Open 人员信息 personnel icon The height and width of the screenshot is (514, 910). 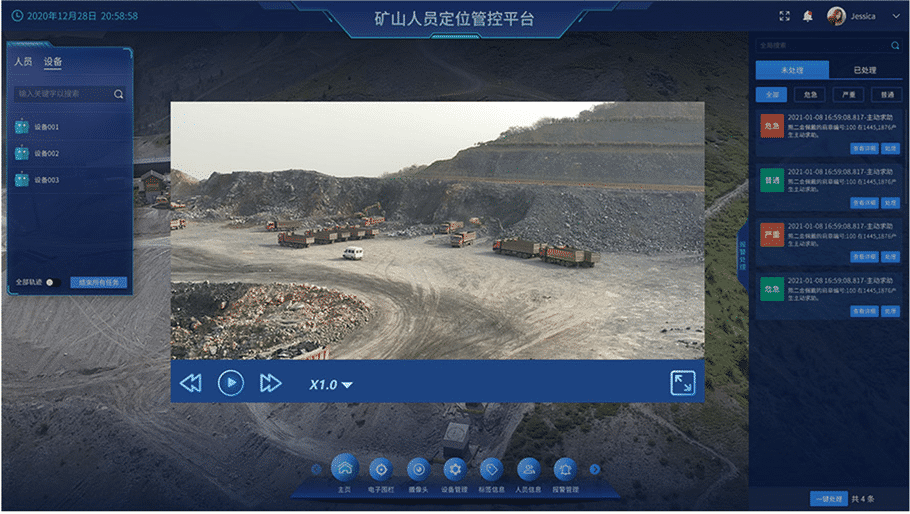(528, 469)
